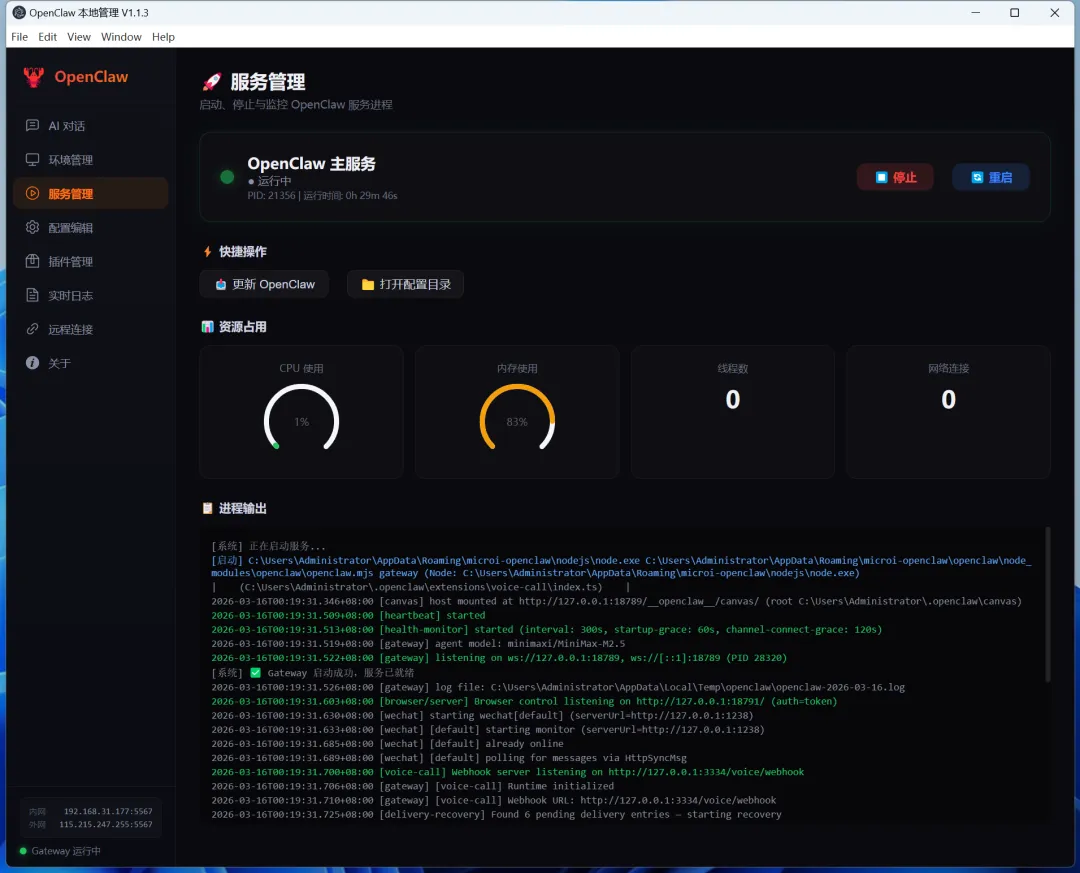
Task: Click the CPU 使用 gauge
Action: [302, 418]
